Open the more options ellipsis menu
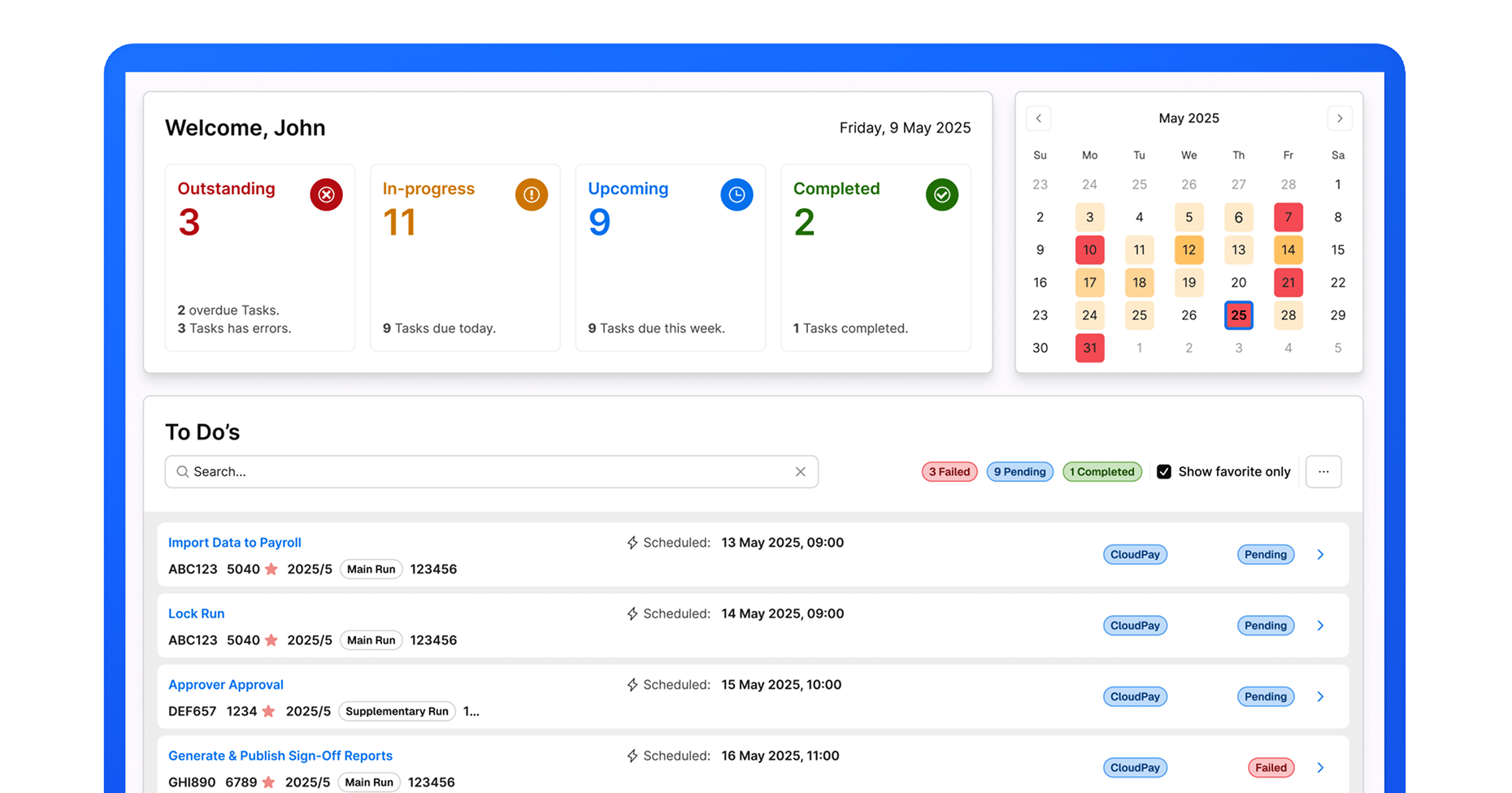The width and height of the screenshot is (1512, 793). click(x=1323, y=471)
